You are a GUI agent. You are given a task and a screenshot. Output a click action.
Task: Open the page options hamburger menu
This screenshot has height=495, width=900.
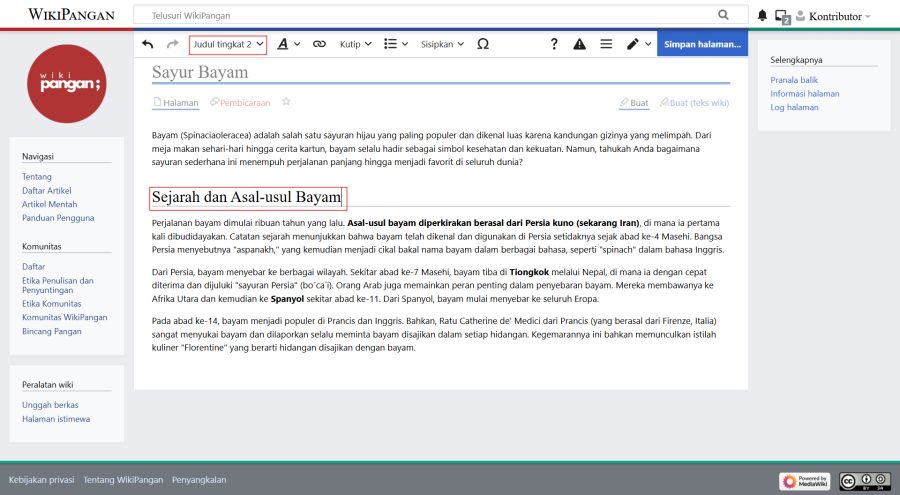(606, 44)
